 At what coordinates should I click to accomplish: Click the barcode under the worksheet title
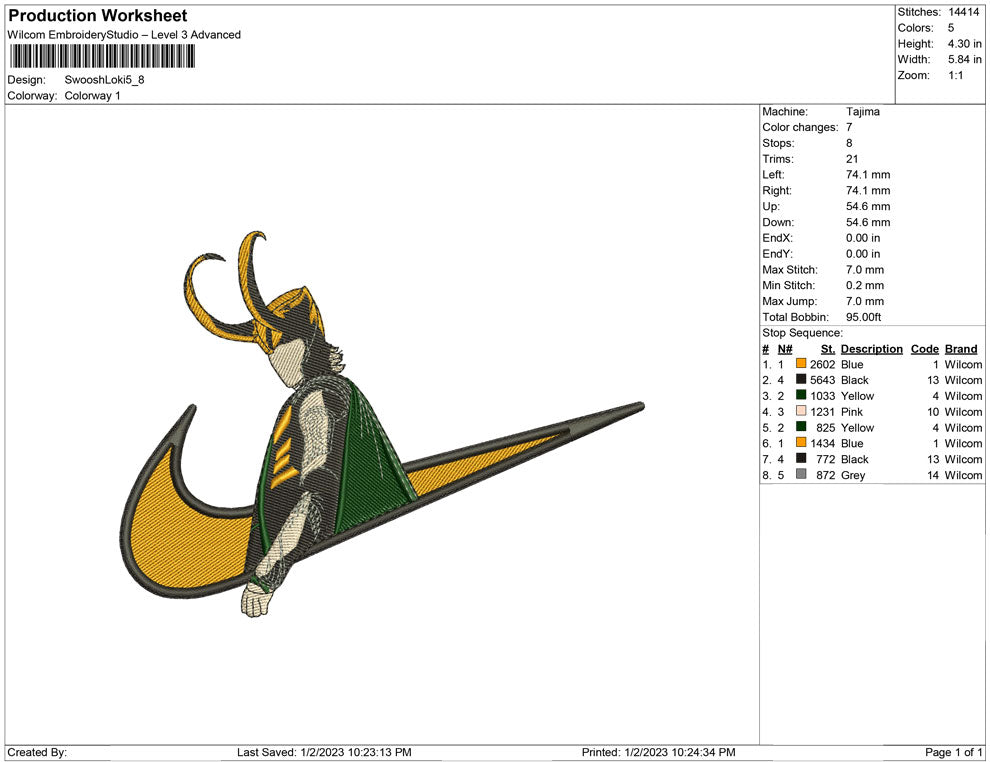[x=102, y=57]
